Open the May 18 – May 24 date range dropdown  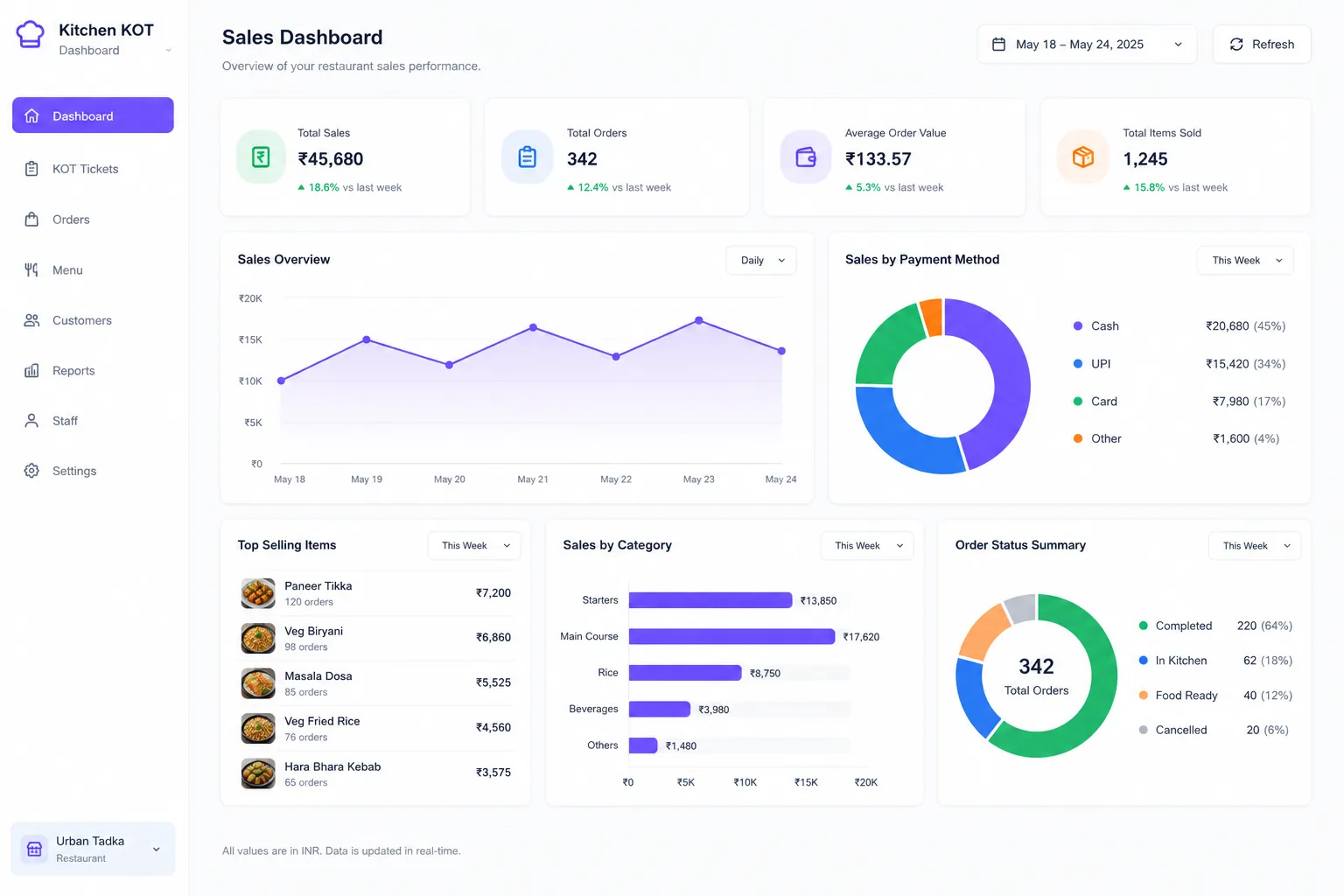(x=1087, y=45)
